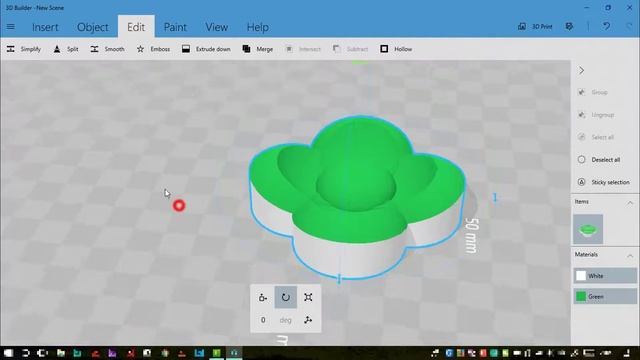Click the Merge icon
The width and height of the screenshot is (640, 360).
pos(247,49)
